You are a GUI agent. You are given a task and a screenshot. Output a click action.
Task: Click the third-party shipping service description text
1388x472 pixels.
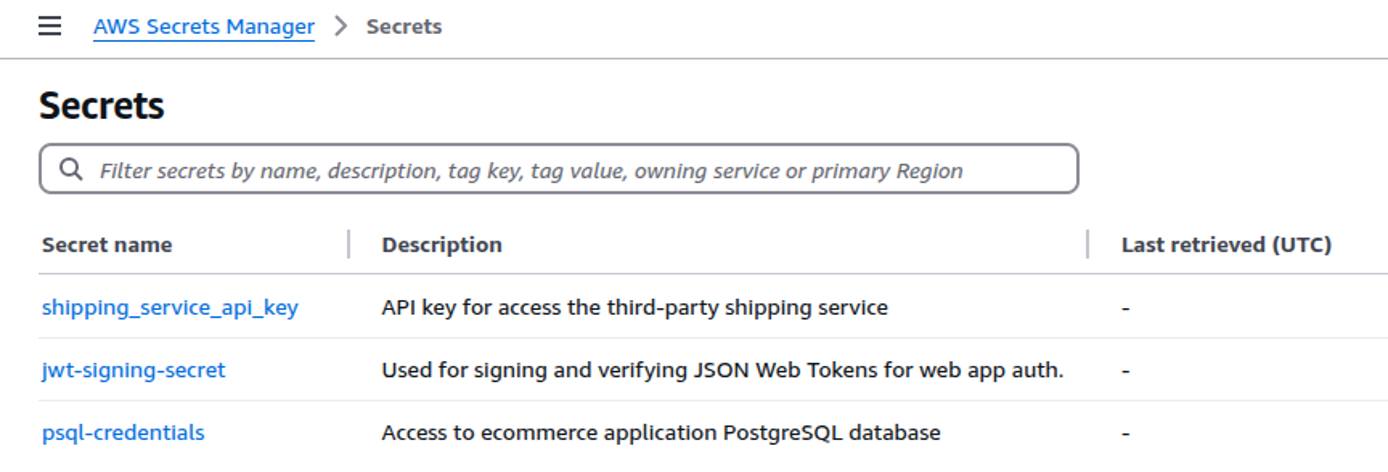tap(634, 308)
